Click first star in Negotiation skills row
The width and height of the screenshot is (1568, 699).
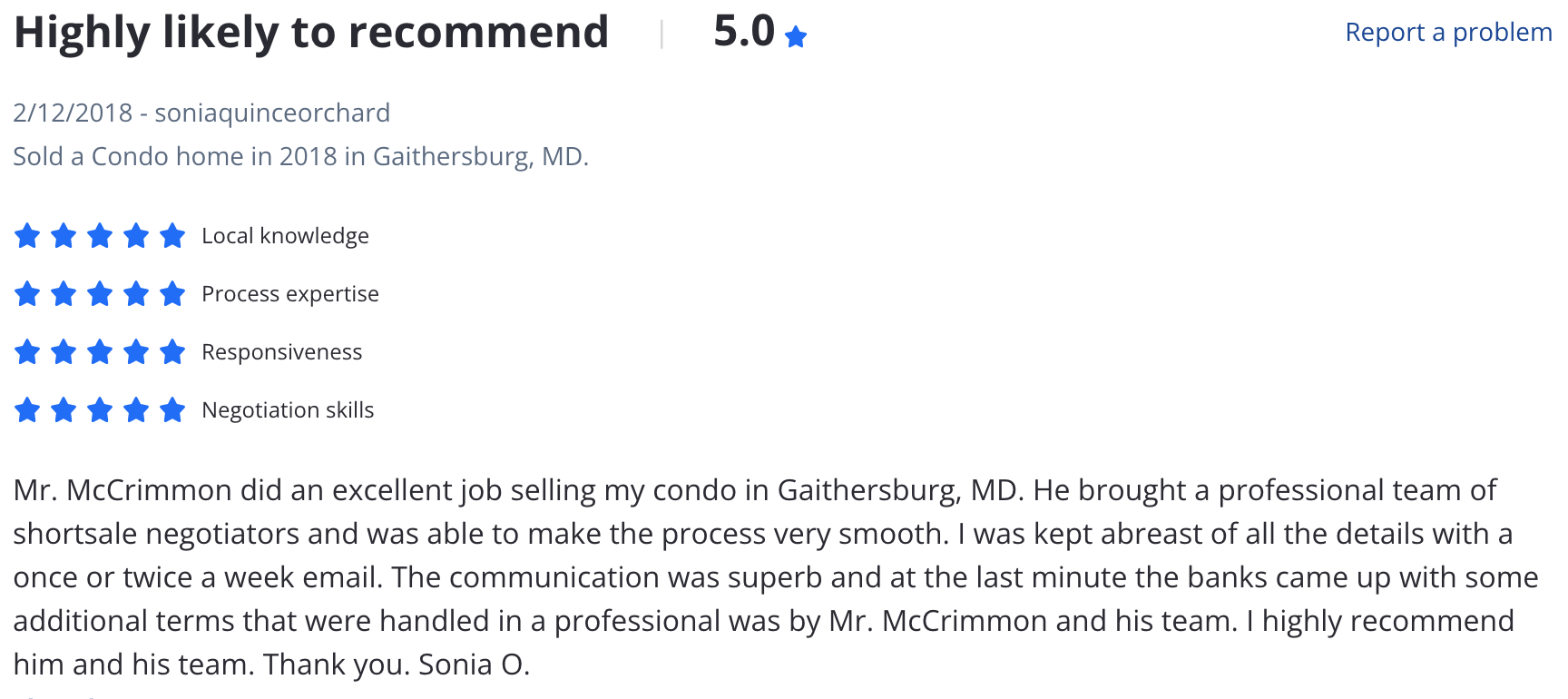[x=27, y=410]
